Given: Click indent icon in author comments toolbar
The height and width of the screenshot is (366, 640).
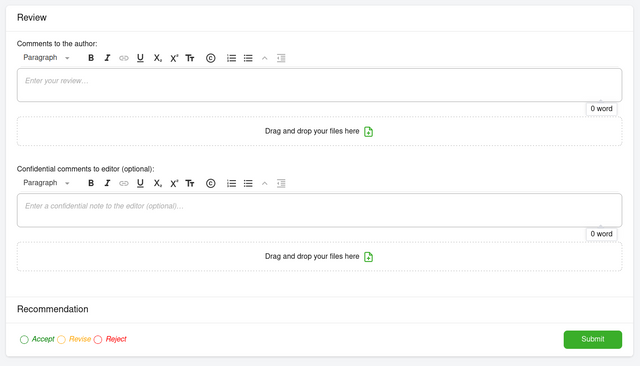Looking at the screenshot, I should pyautogui.click(x=281, y=58).
